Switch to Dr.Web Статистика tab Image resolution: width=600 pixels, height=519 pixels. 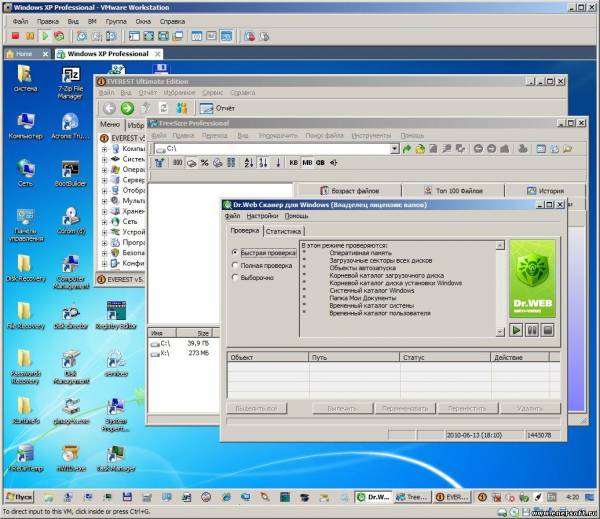click(283, 231)
